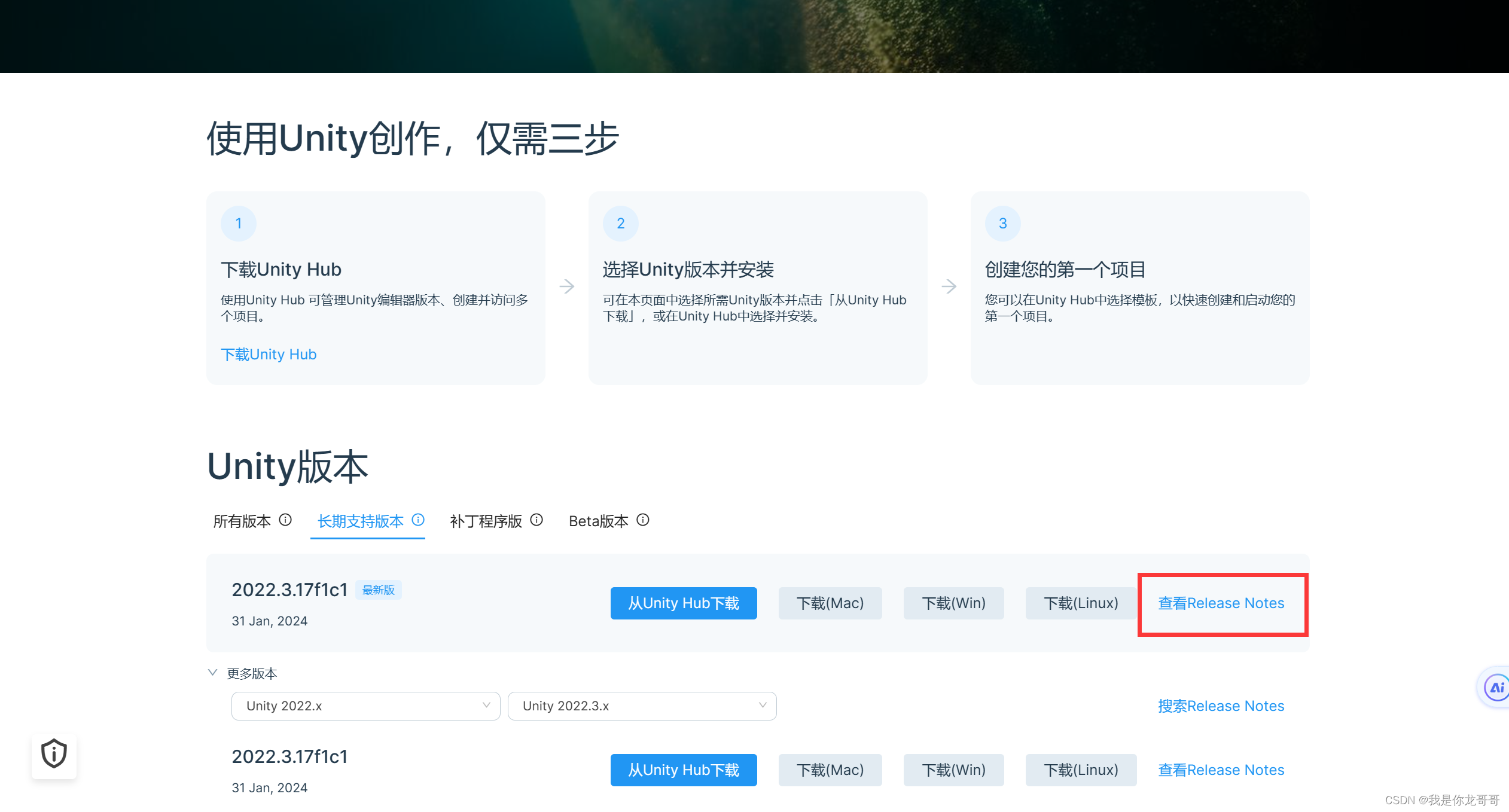Click 下载(Mac) for latest 2022.3.17f1c1
The image size is (1509, 812).
[x=830, y=603]
